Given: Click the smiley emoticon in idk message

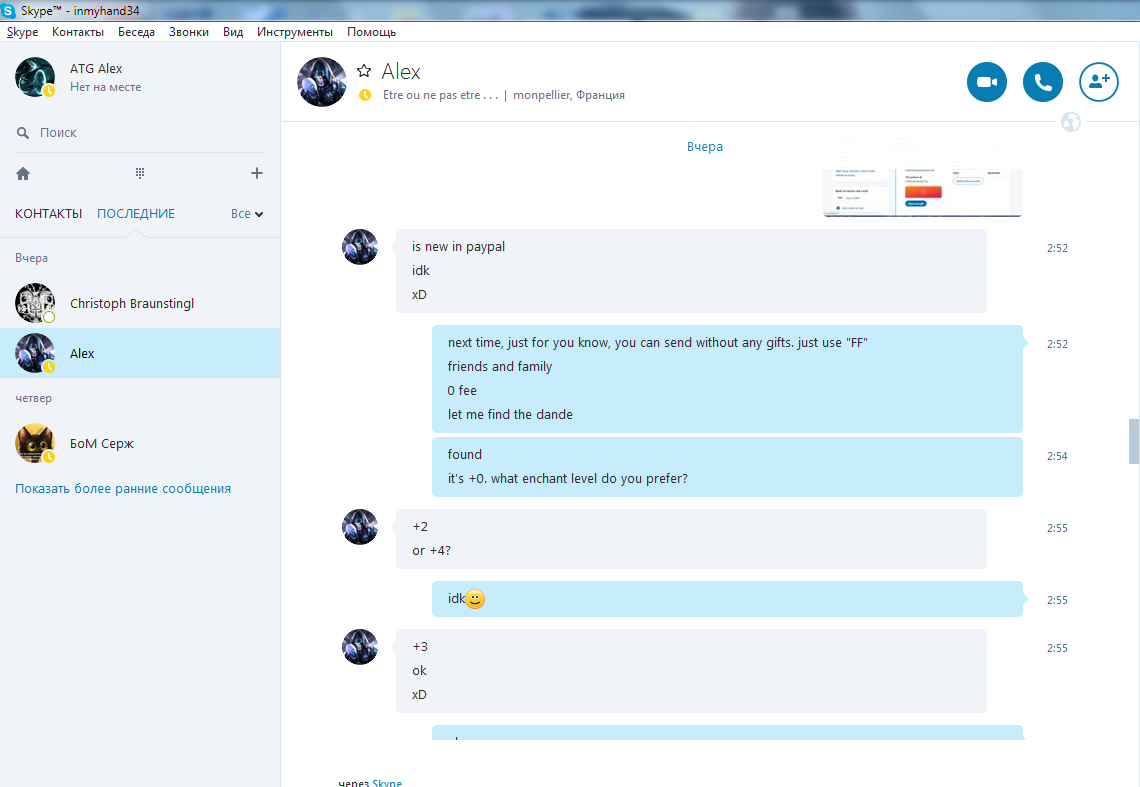Looking at the screenshot, I should [x=475, y=599].
